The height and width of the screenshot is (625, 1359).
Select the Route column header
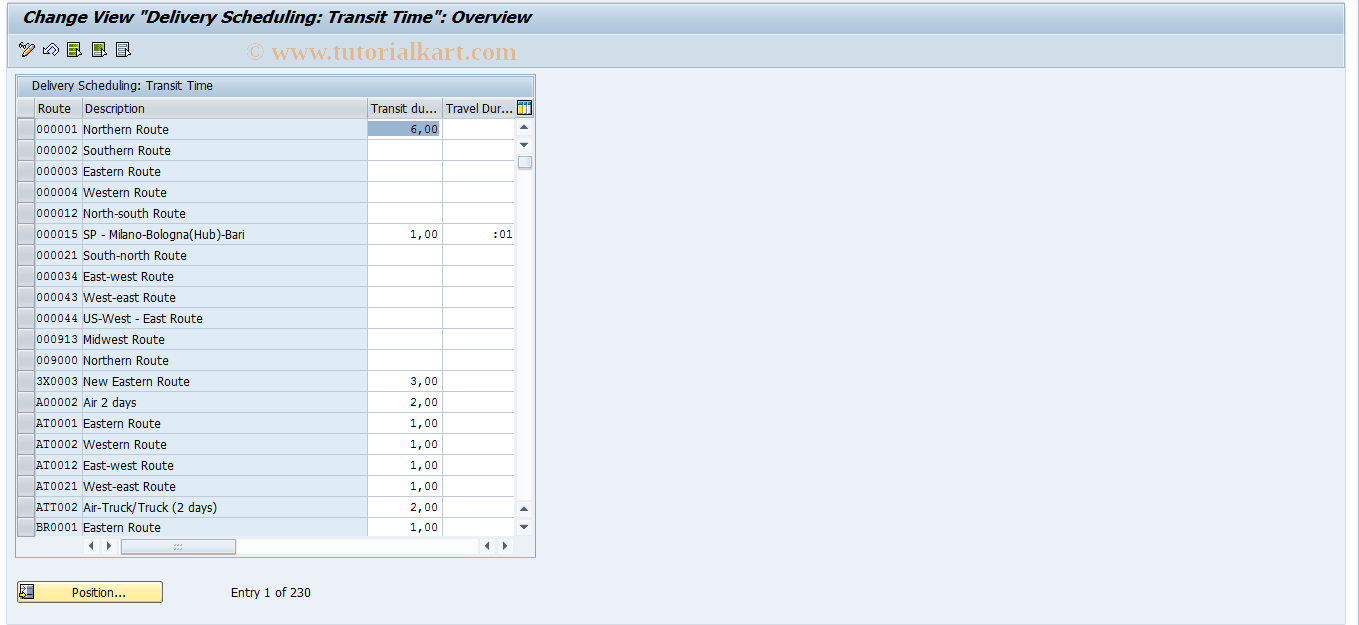[55, 108]
